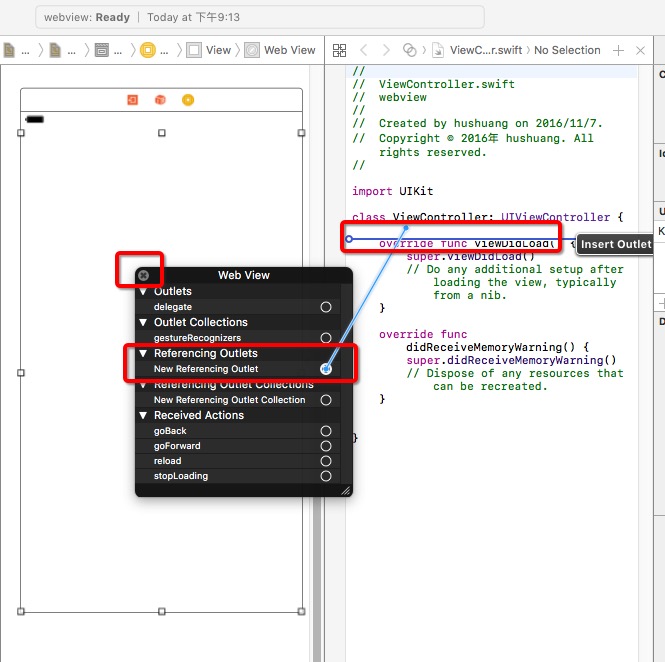The image size is (665, 662).
Task: Click the delegate outlet connection circle
Action: click(326, 307)
